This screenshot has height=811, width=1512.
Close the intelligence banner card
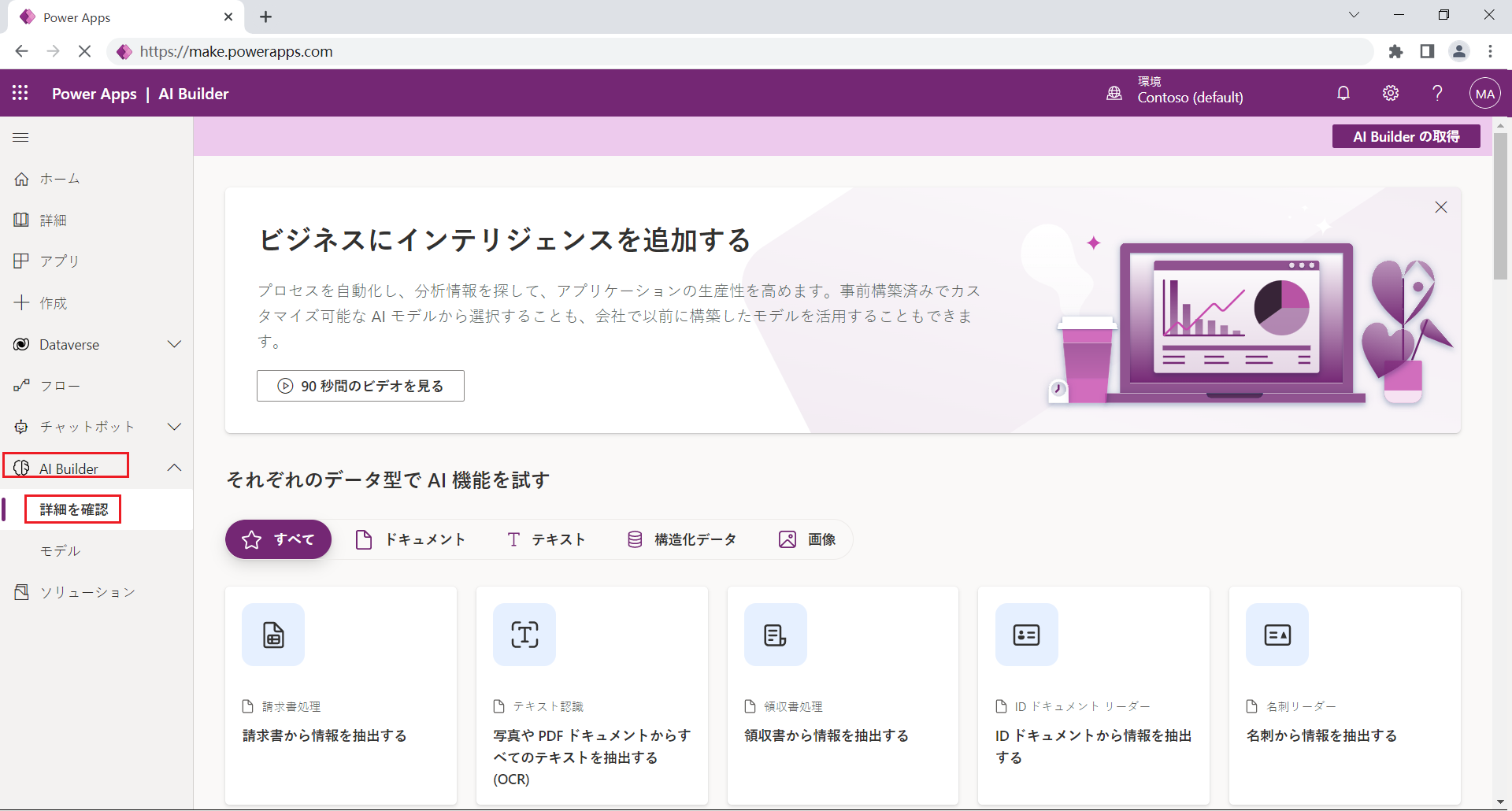click(1441, 207)
